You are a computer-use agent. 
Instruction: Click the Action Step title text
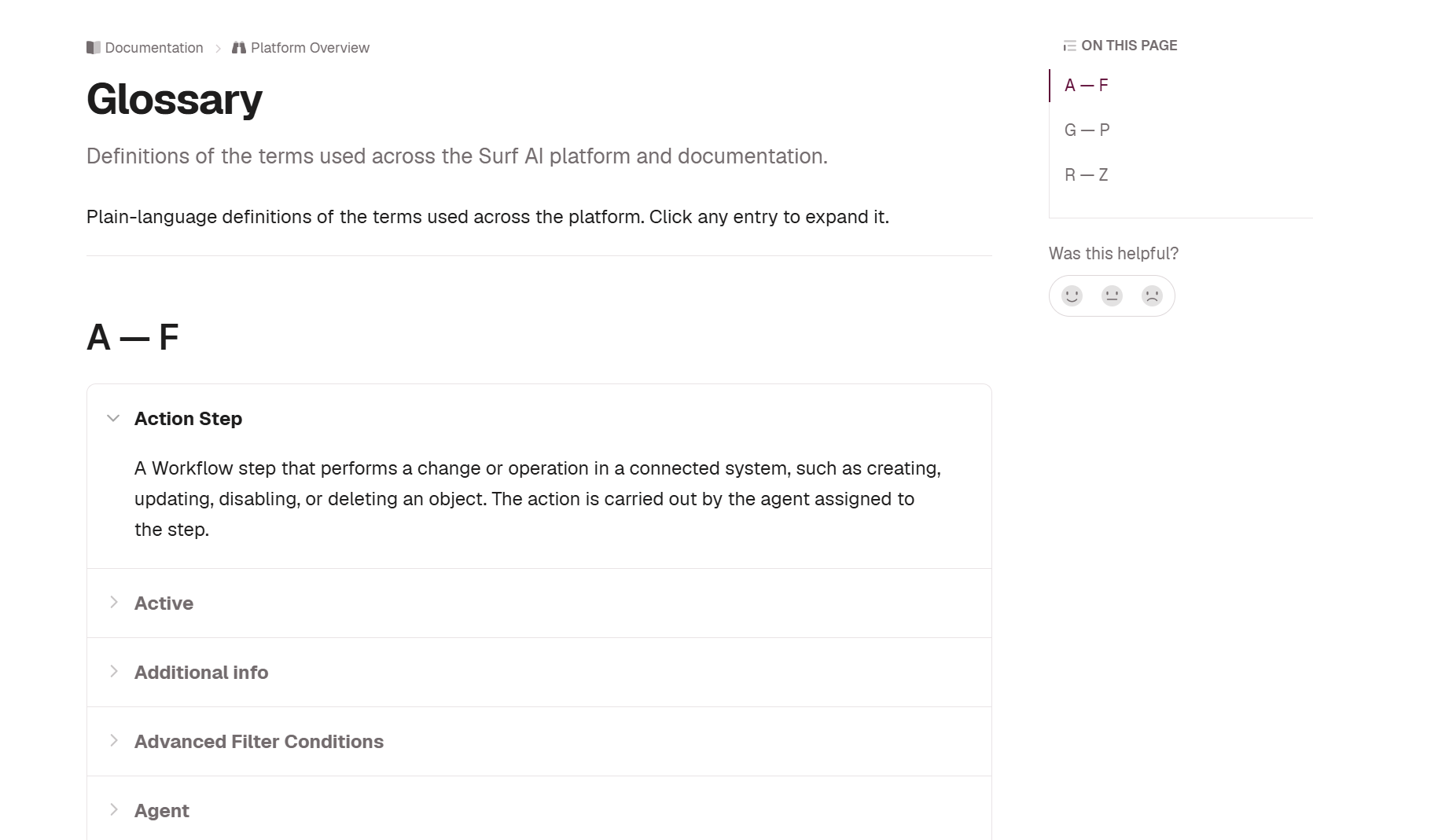click(x=188, y=419)
